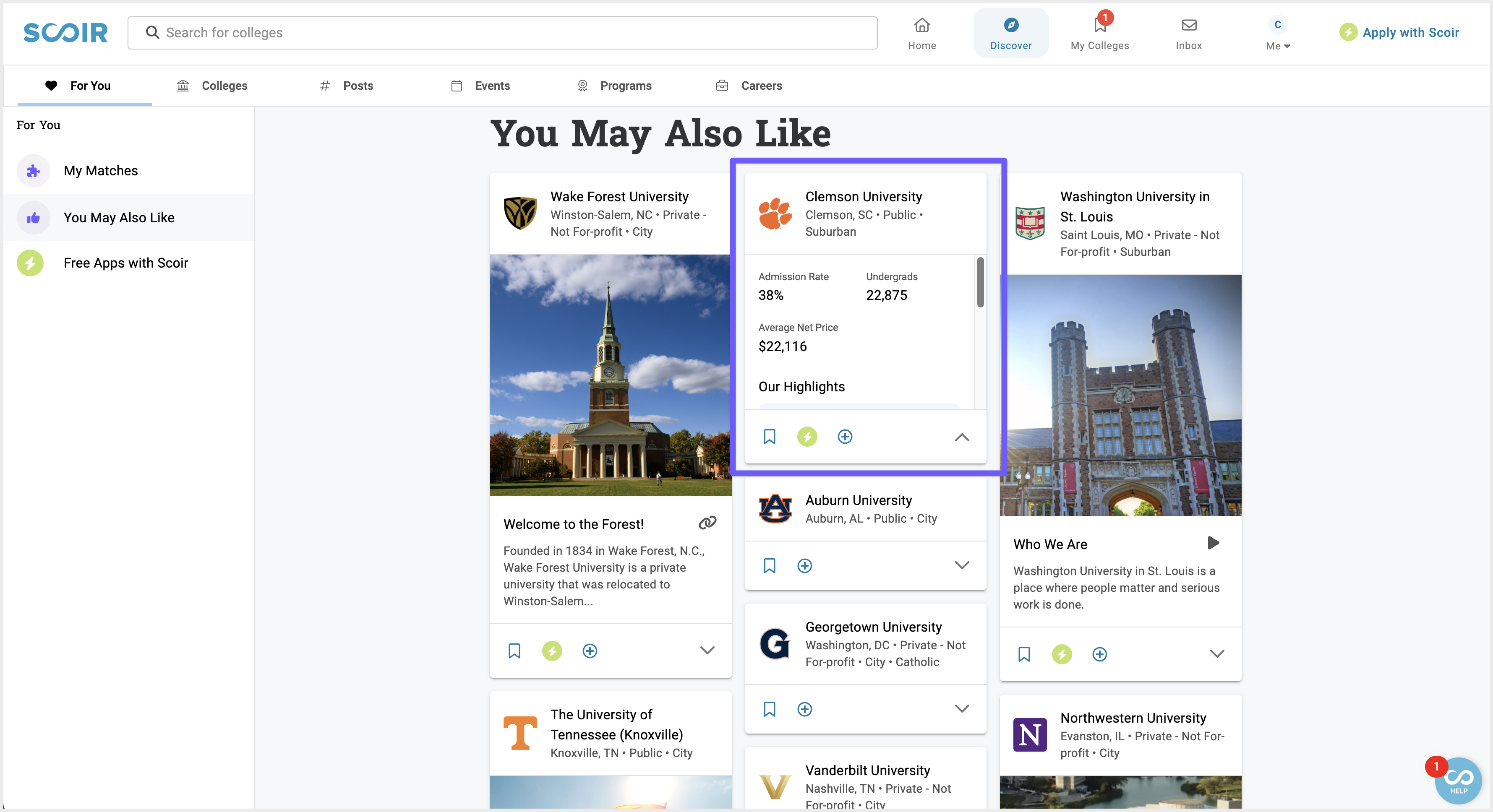Bookmark Georgetown University

(x=769, y=709)
